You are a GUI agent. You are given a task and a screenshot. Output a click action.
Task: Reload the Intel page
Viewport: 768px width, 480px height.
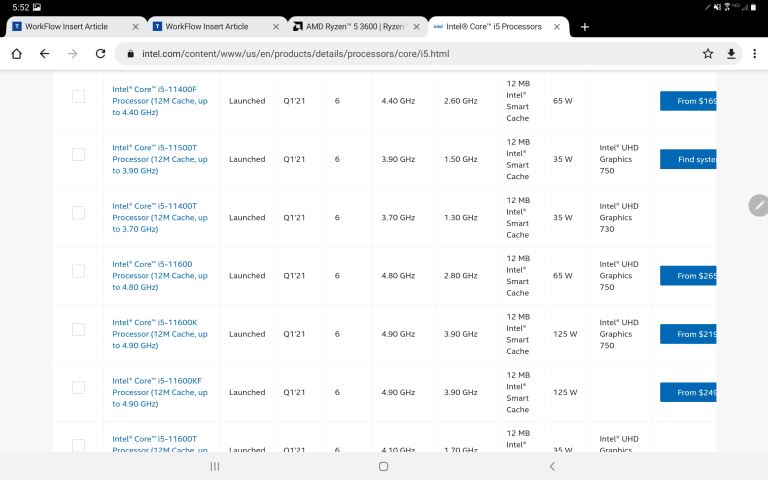pos(100,53)
